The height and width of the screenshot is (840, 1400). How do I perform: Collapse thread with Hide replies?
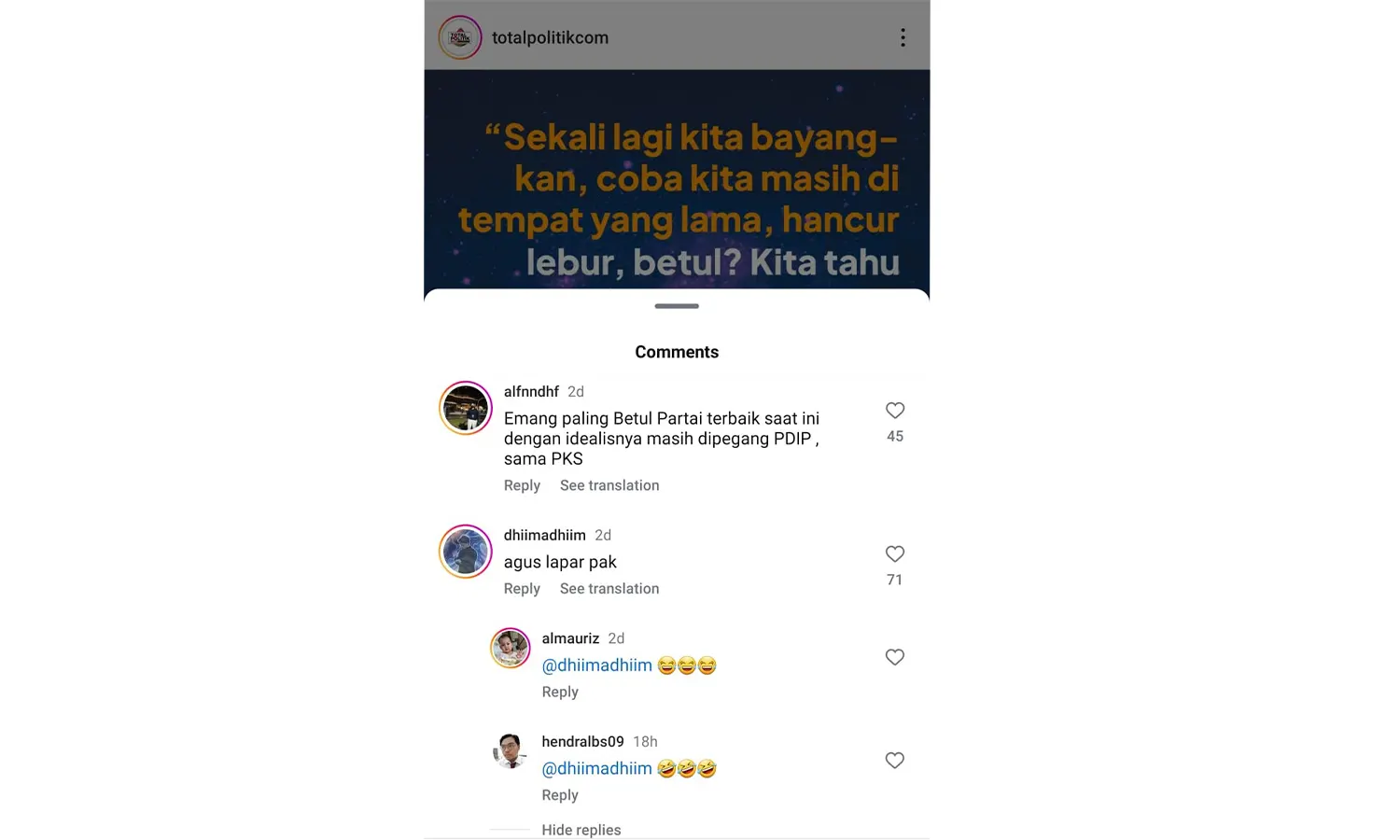point(581,830)
